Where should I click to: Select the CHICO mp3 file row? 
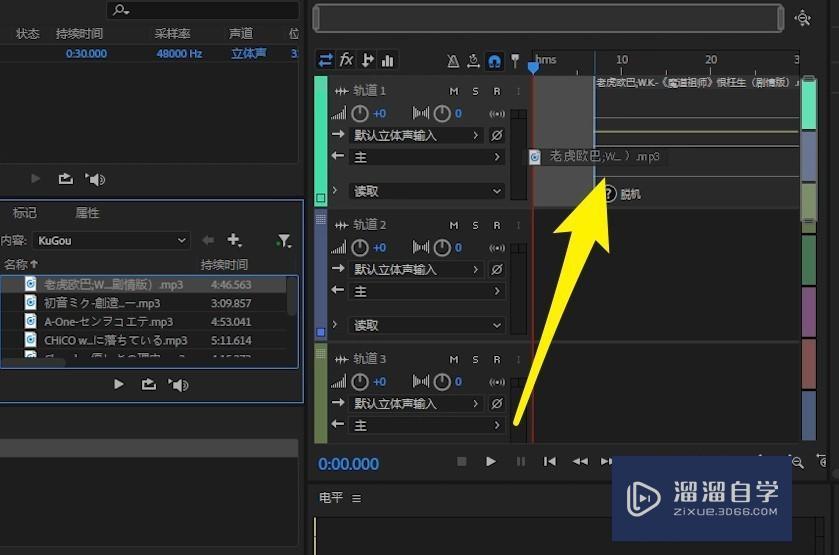(143, 340)
